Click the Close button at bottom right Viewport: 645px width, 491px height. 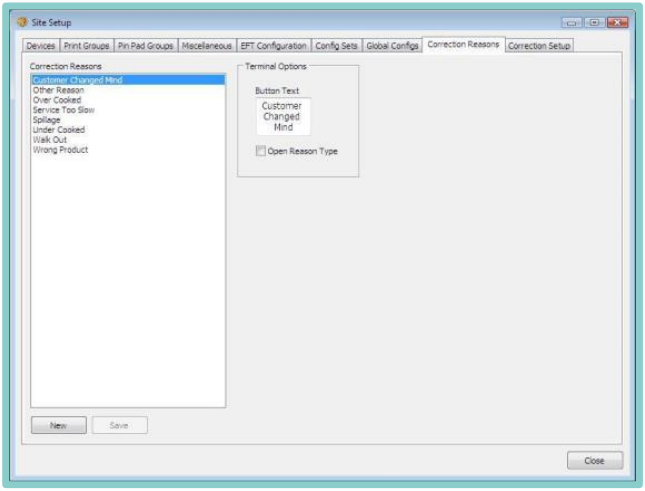coord(594,460)
